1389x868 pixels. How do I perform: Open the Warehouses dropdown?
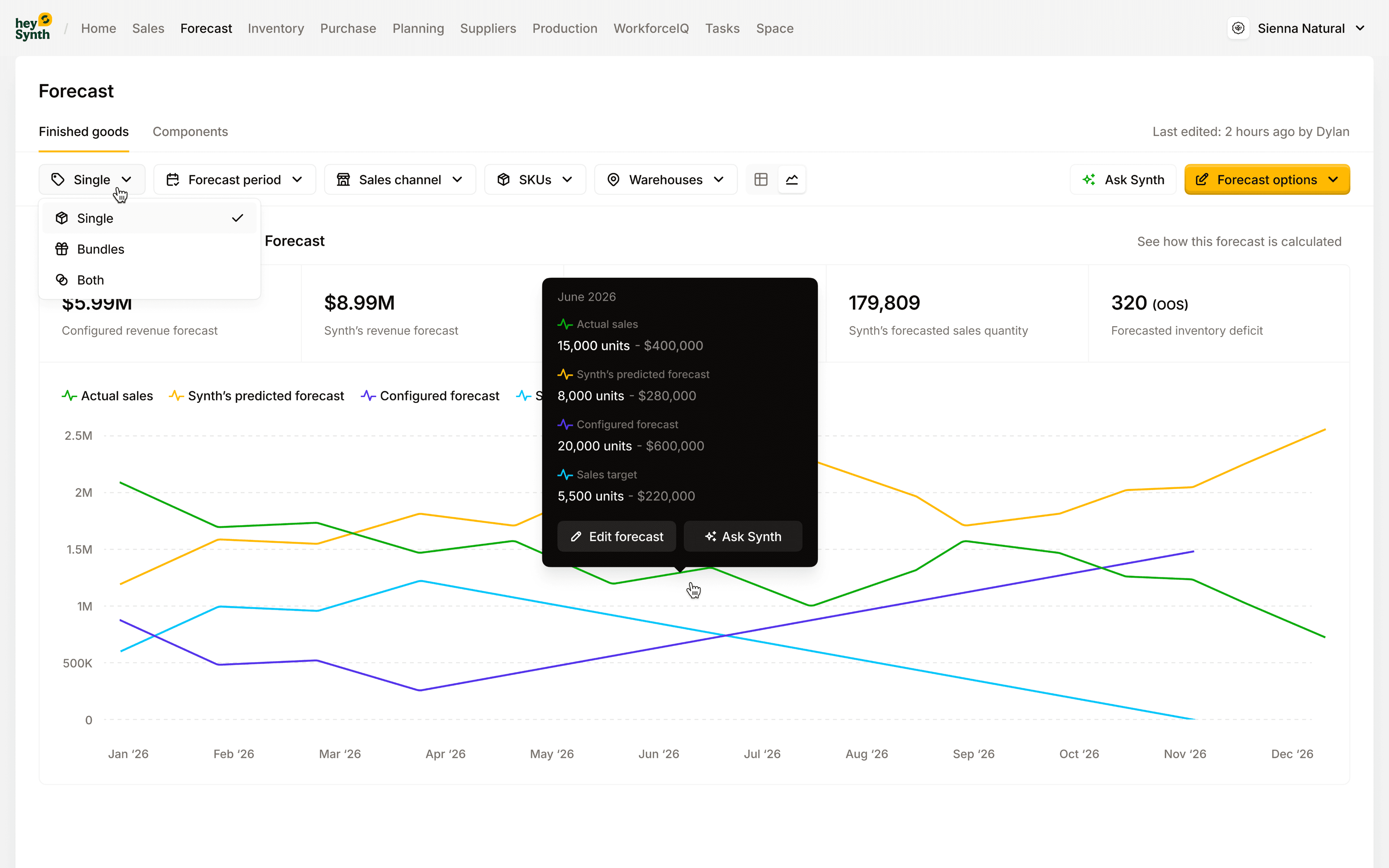(x=665, y=180)
